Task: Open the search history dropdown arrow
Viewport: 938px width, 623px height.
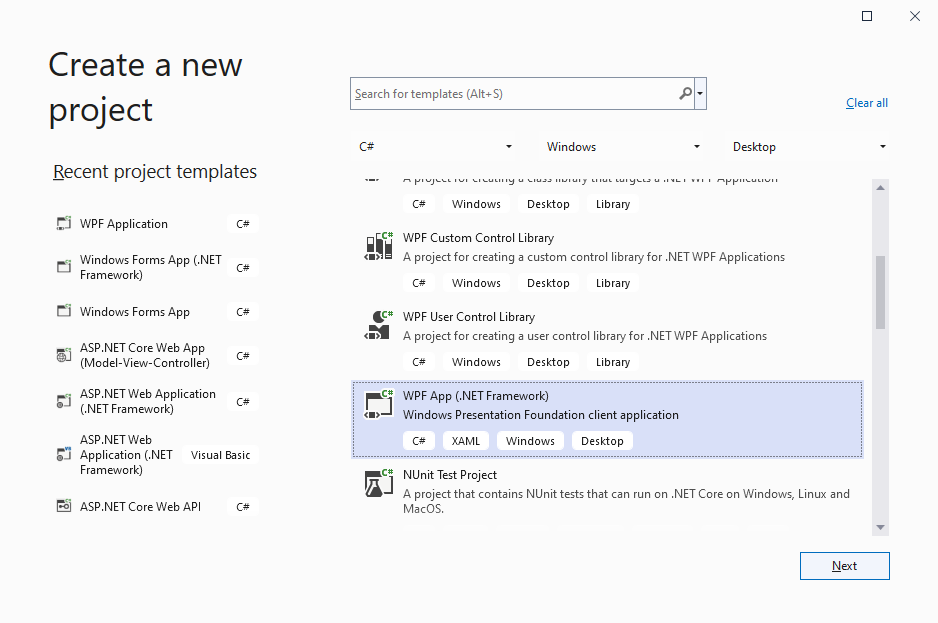Action: pos(700,93)
